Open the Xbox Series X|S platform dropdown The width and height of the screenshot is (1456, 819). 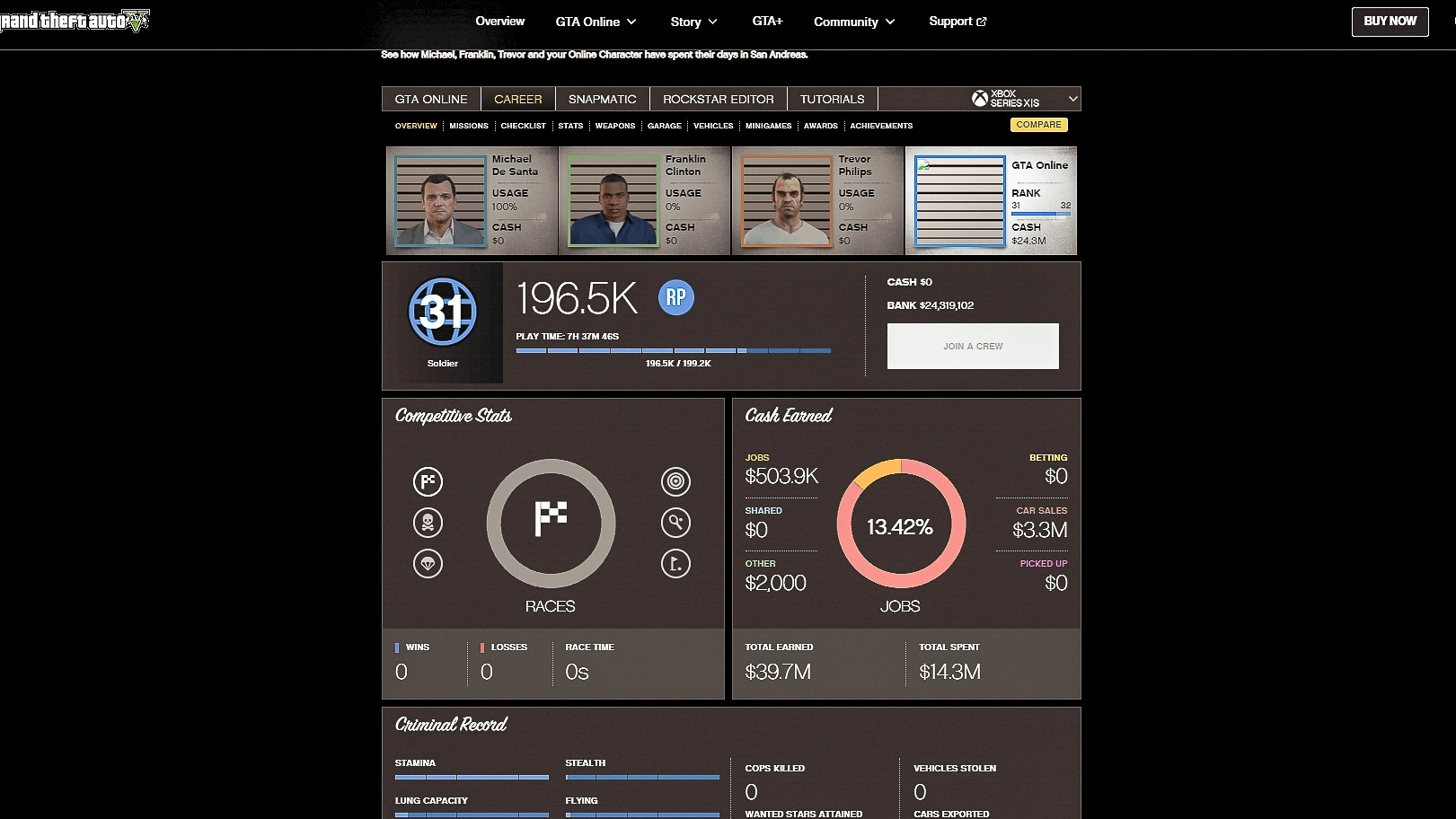coord(1025,99)
